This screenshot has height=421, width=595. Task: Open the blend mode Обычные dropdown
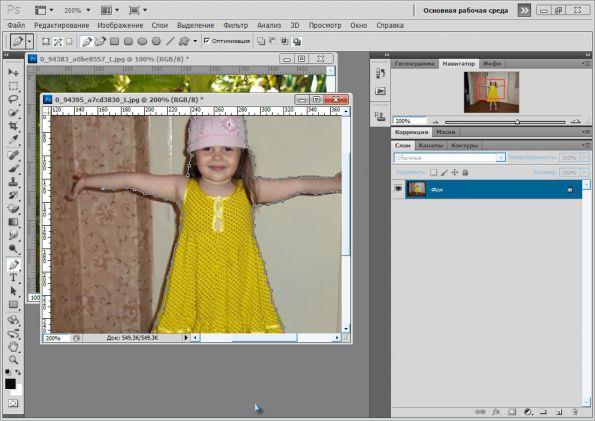point(450,157)
